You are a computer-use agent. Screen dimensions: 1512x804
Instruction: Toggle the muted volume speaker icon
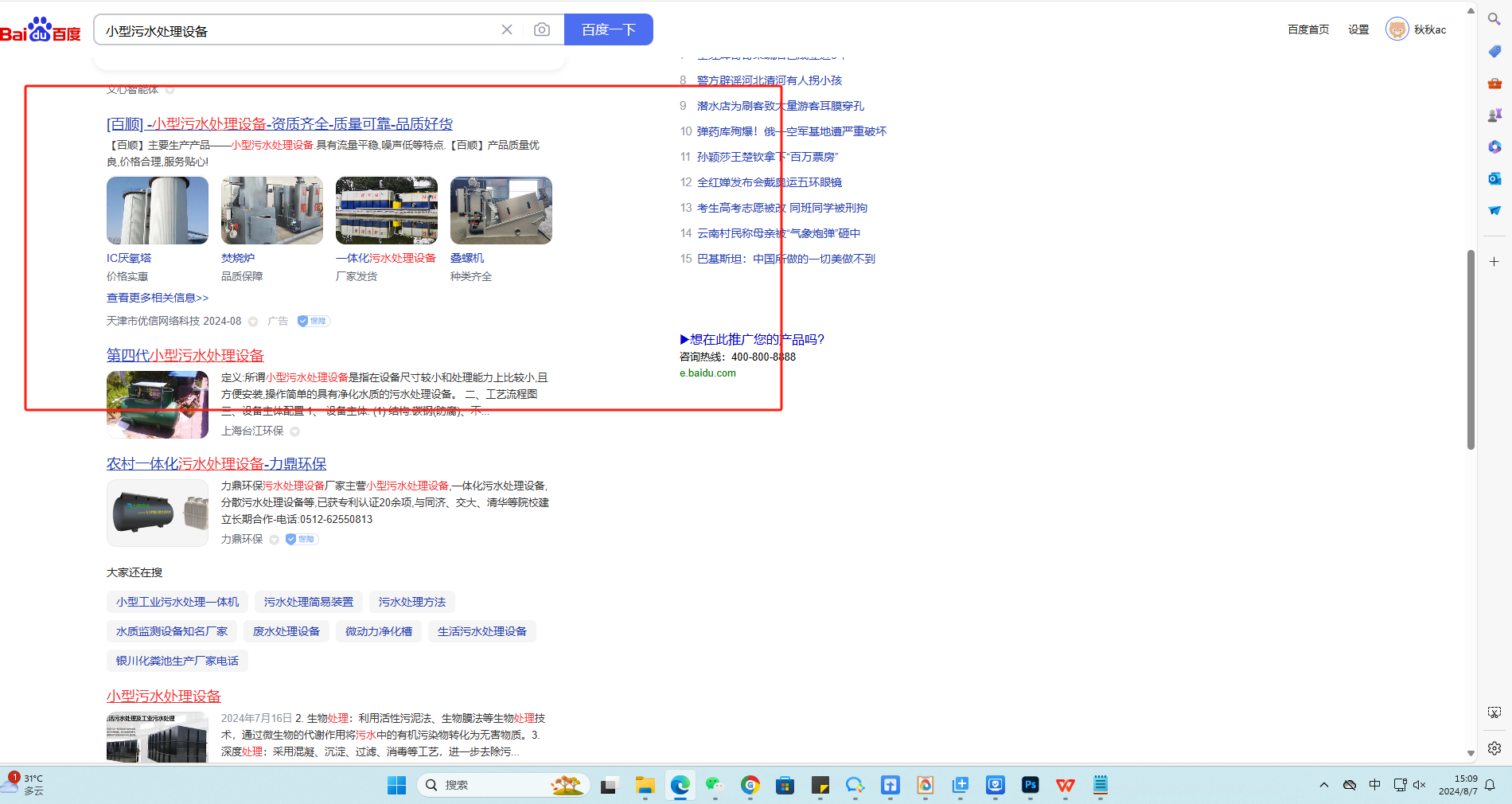pyautogui.click(x=1420, y=785)
